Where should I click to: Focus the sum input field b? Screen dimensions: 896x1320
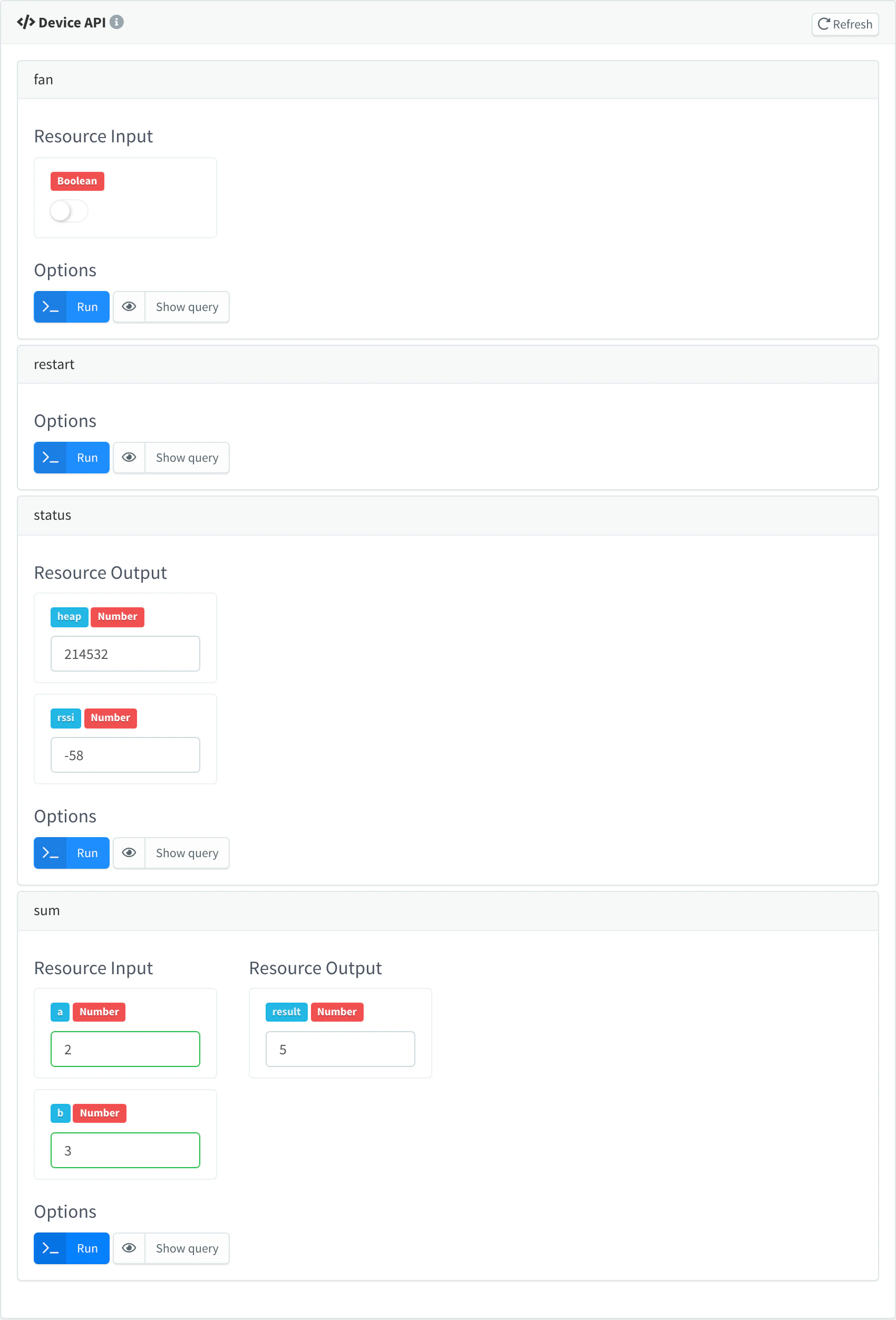tap(125, 1150)
